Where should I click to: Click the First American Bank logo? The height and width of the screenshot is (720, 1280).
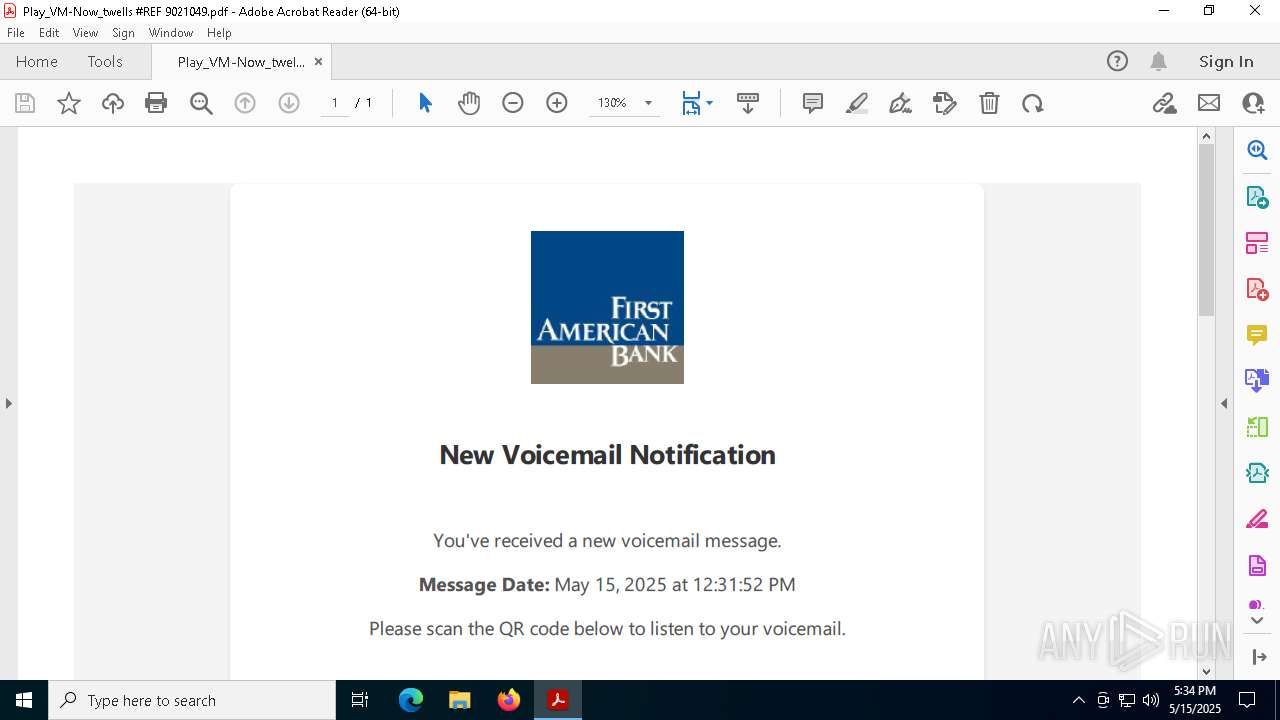coord(607,307)
